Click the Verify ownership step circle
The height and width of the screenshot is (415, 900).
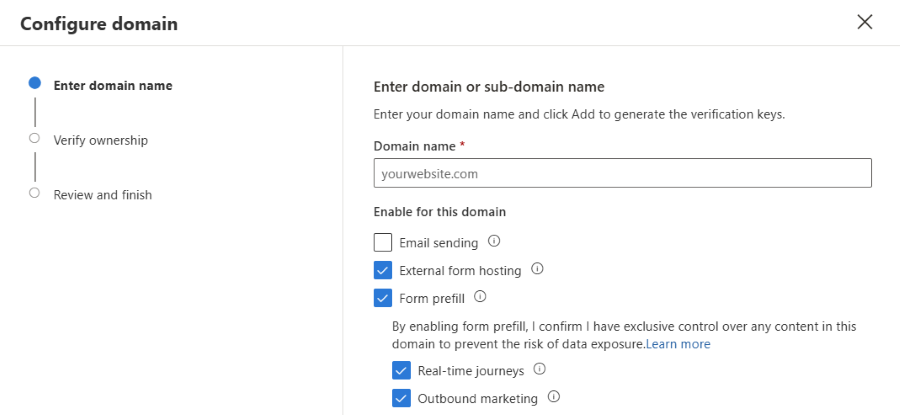(35, 138)
